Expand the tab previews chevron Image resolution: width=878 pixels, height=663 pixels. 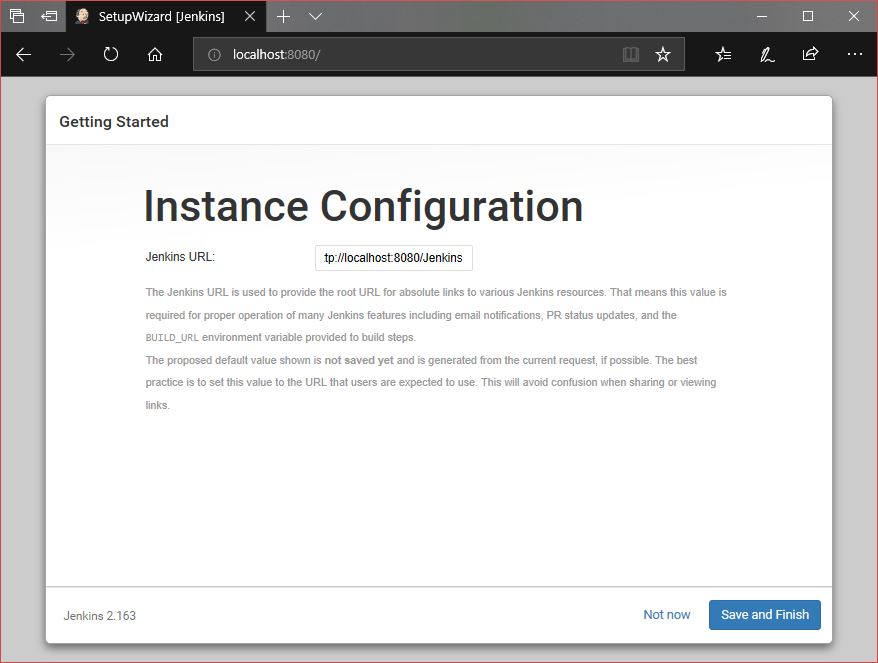(316, 17)
